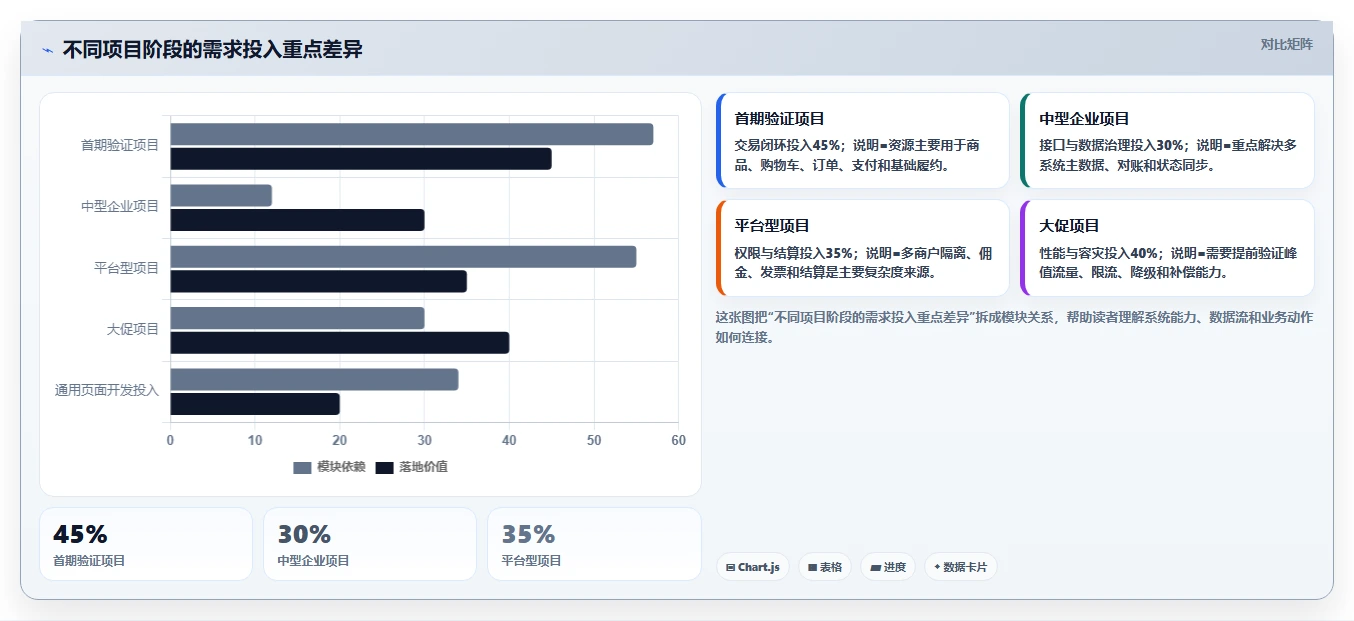Click the x-axis value 60
The image size is (1354, 621).
click(679, 440)
